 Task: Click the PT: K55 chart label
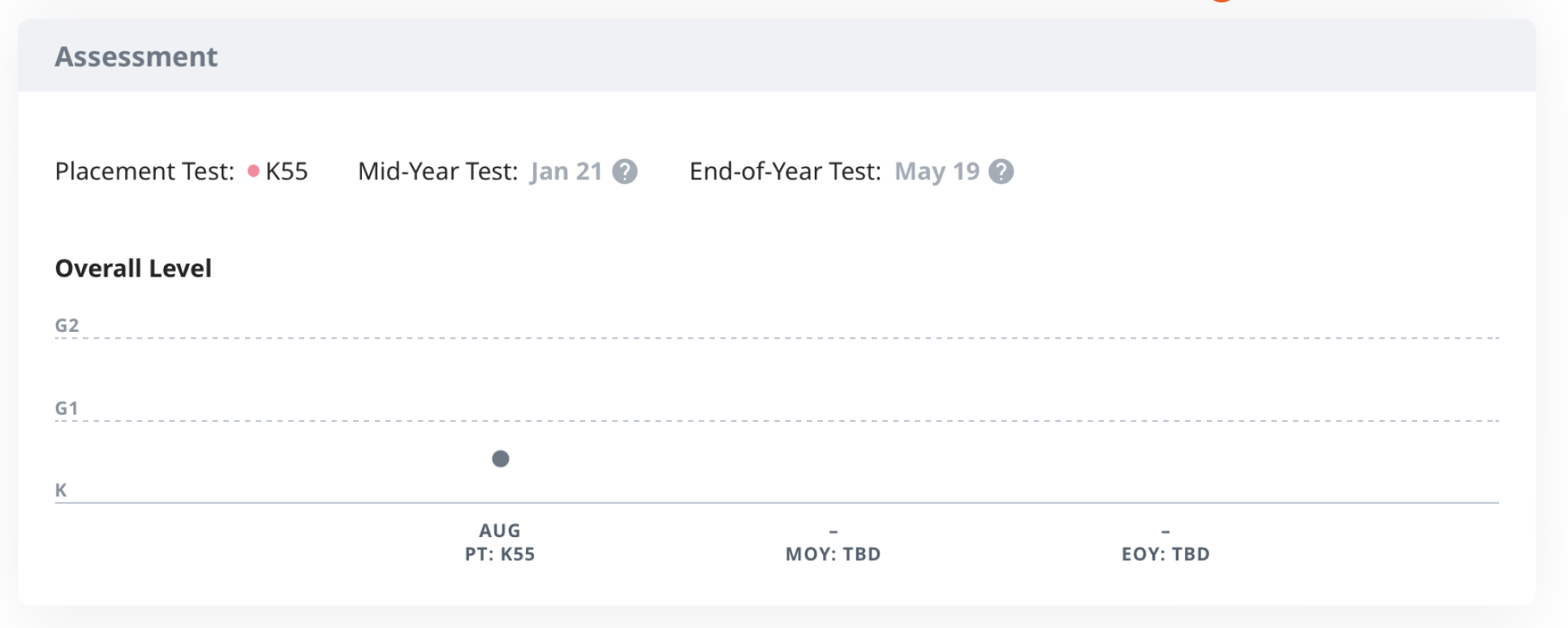500,554
